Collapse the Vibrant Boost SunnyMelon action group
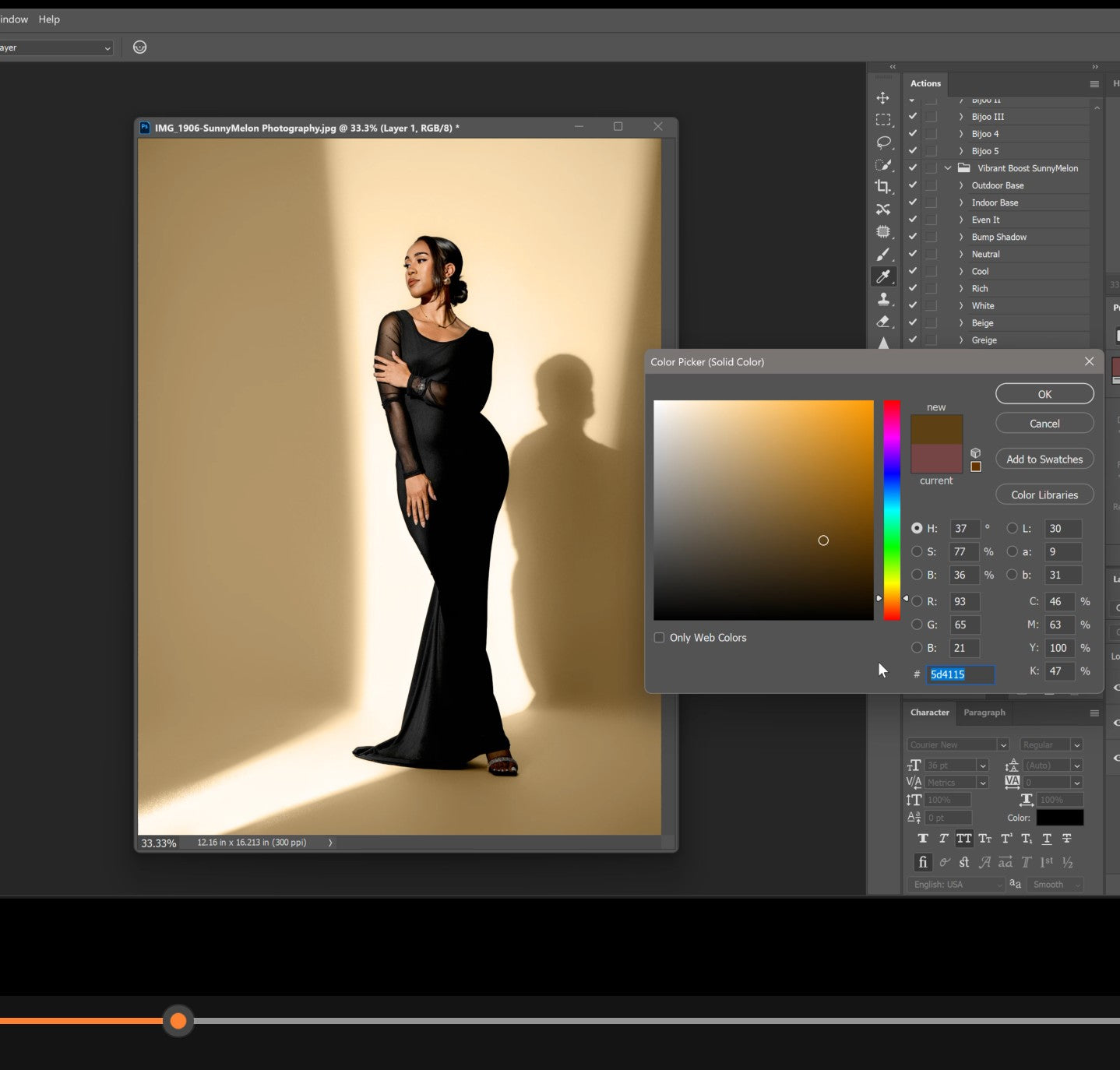1120x1070 pixels. click(947, 167)
